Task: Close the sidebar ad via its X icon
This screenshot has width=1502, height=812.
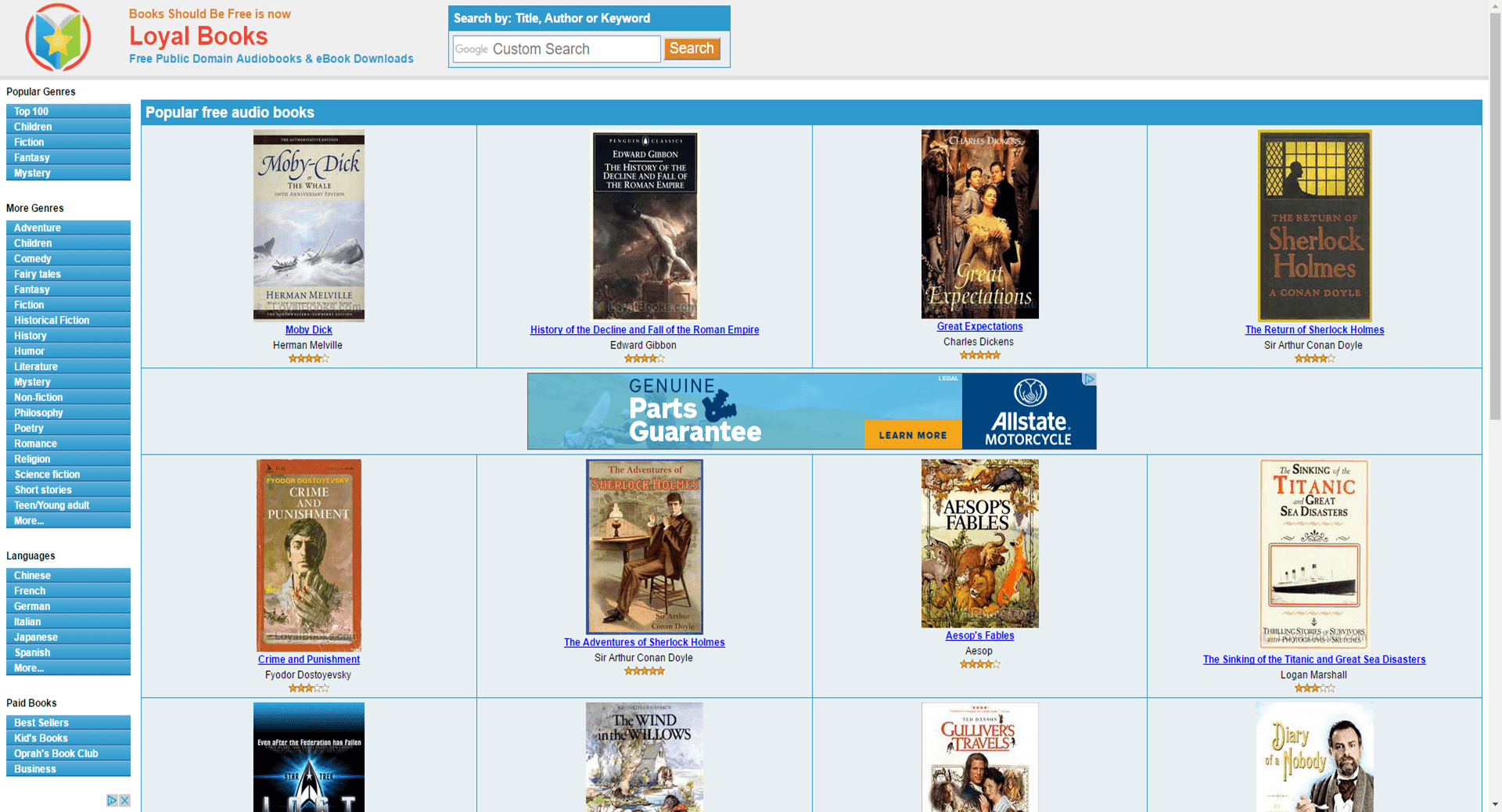Action: coord(124,800)
